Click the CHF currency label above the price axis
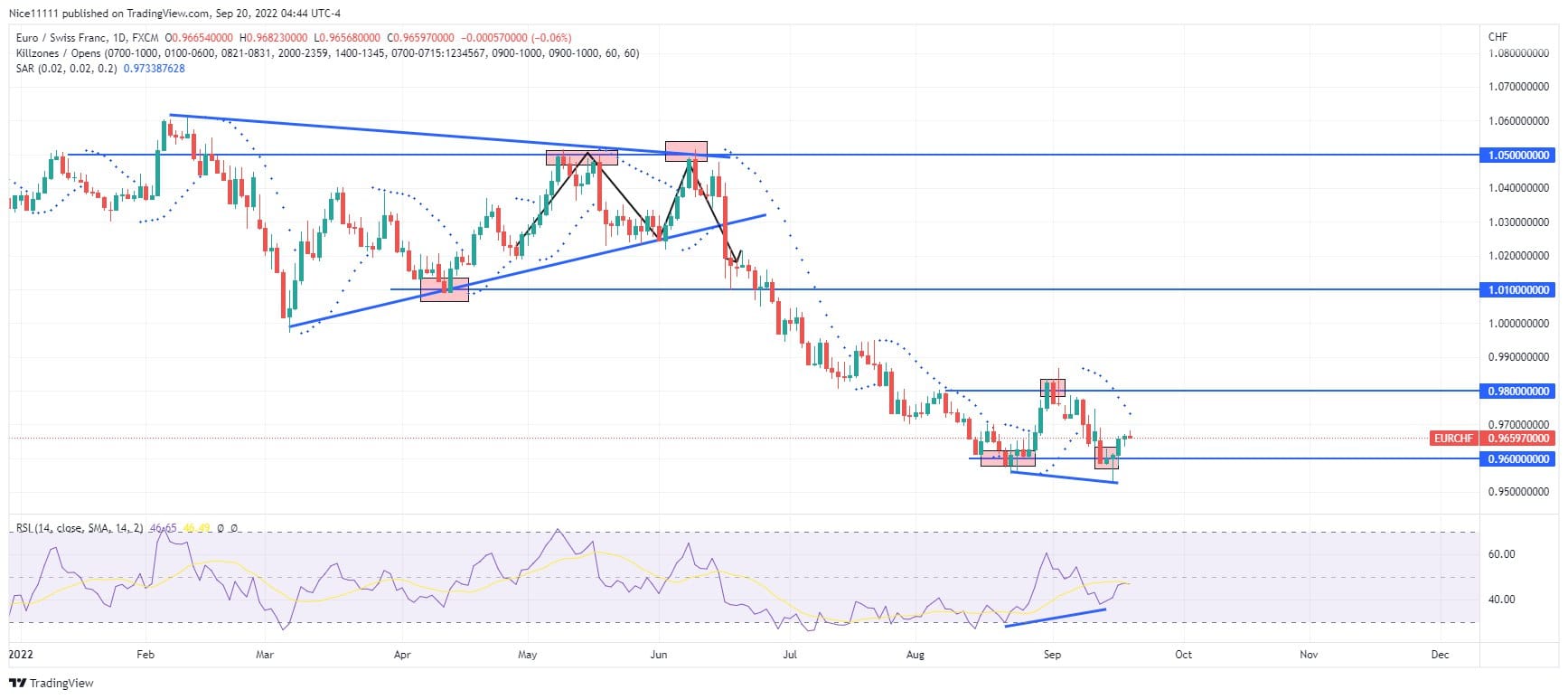The height and width of the screenshot is (699, 1568). [x=1498, y=37]
